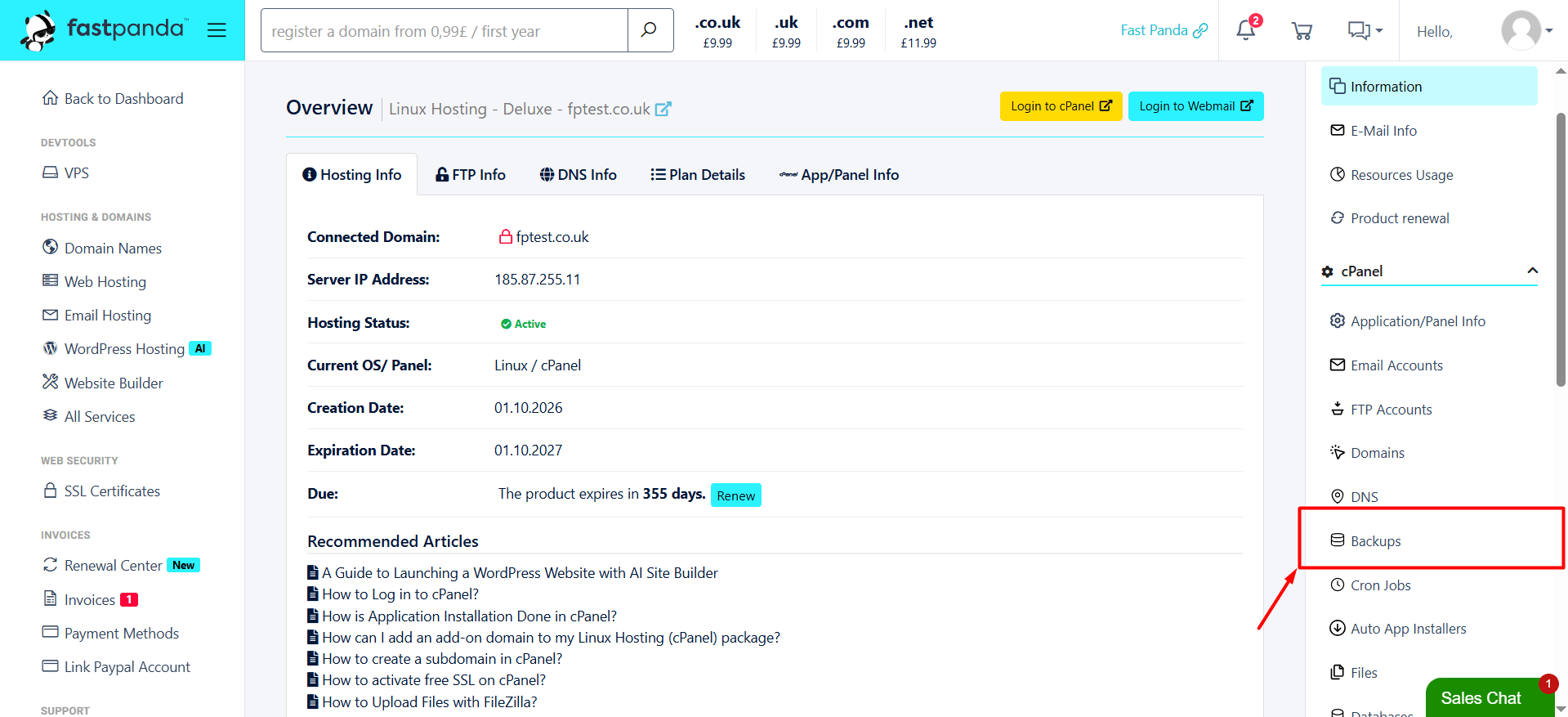The height and width of the screenshot is (717, 1568).
Task: Open the App/Panel Info tab
Action: (x=839, y=175)
